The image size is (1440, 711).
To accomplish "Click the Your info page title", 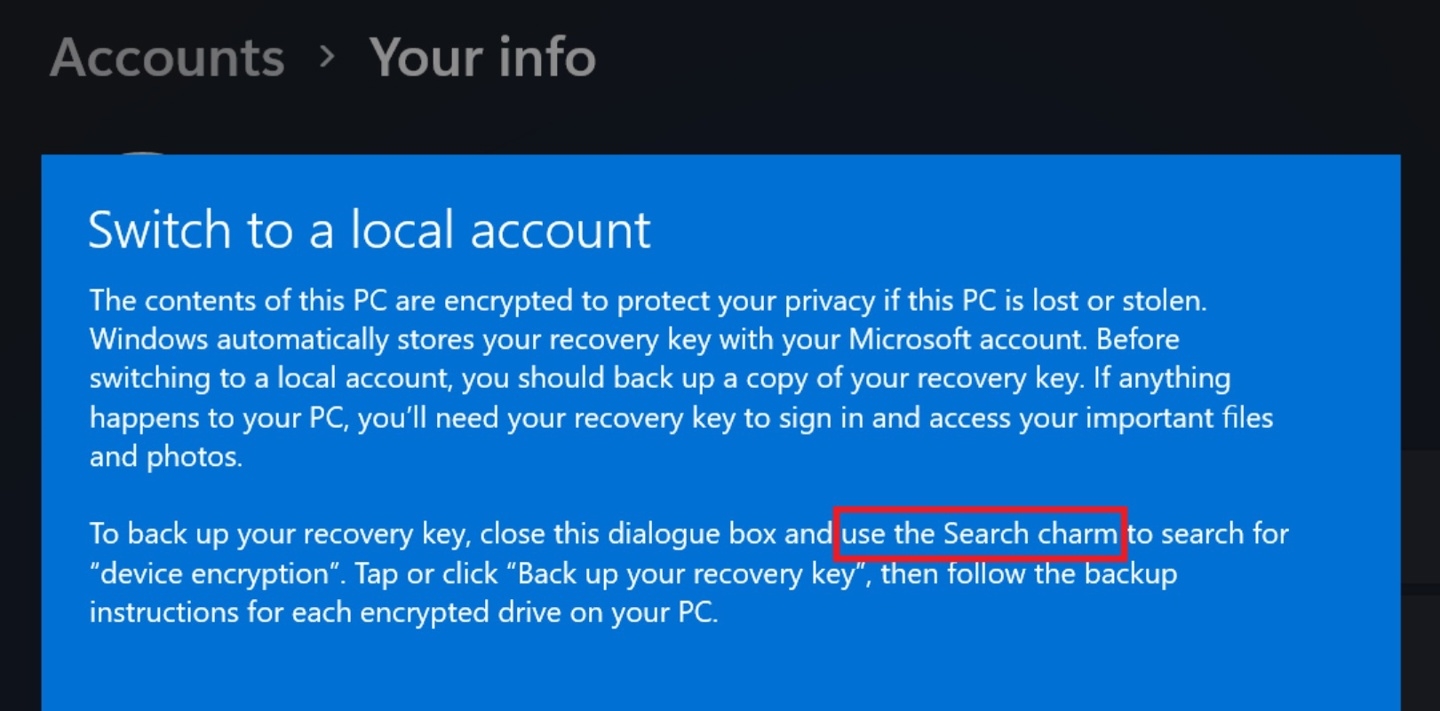I will 483,57.
